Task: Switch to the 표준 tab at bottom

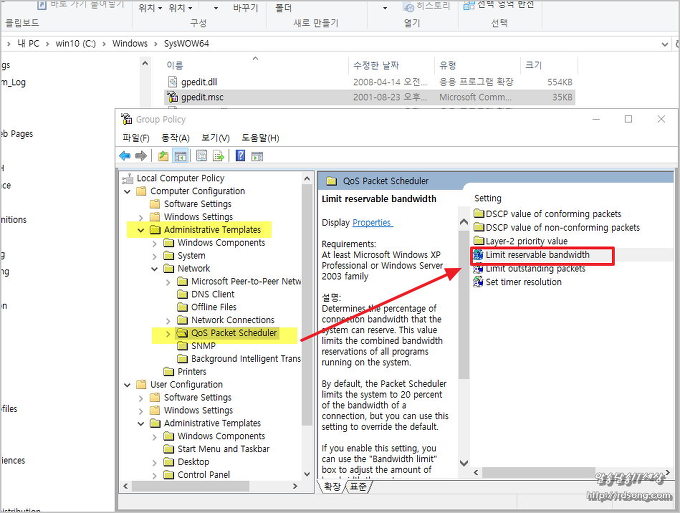Action: click(x=357, y=487)
